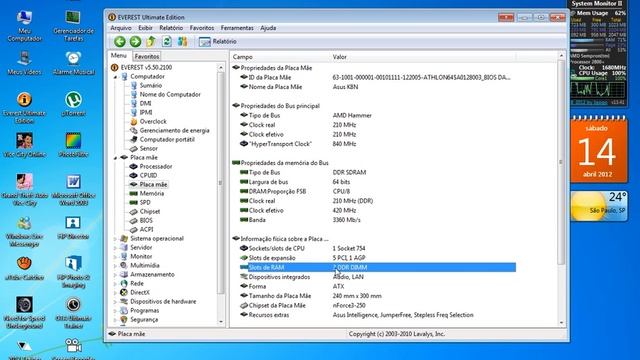Viewport: 640px width, 360px height.
Task: Open the Ferramentas menu
Action: coord(237,28)
